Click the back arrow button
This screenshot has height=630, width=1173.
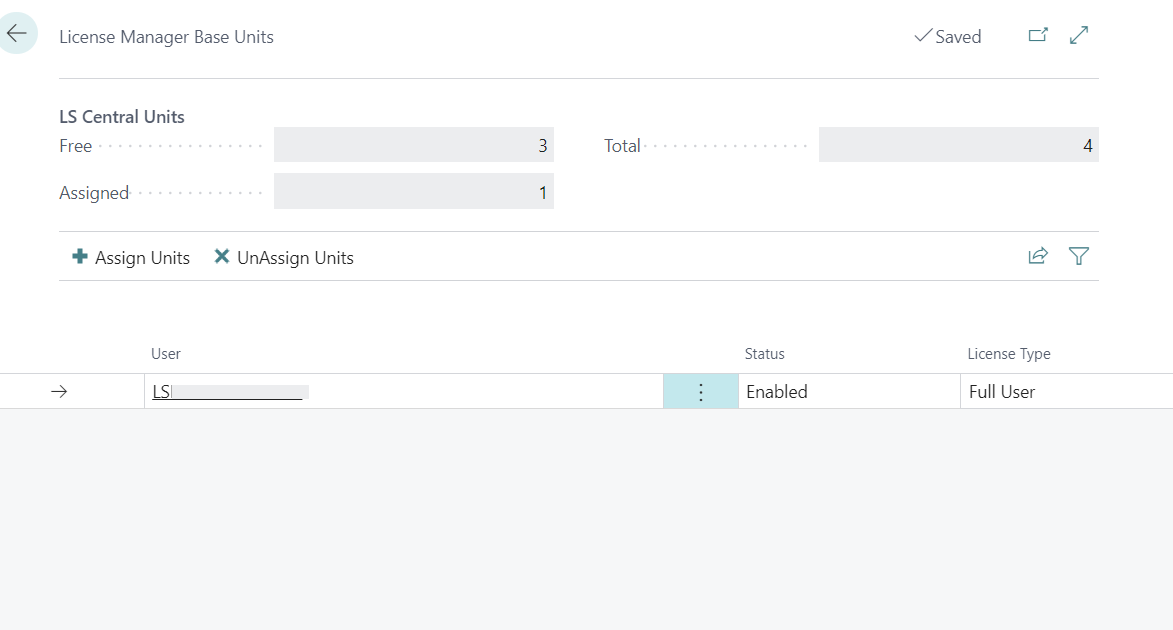pos(17,34)
